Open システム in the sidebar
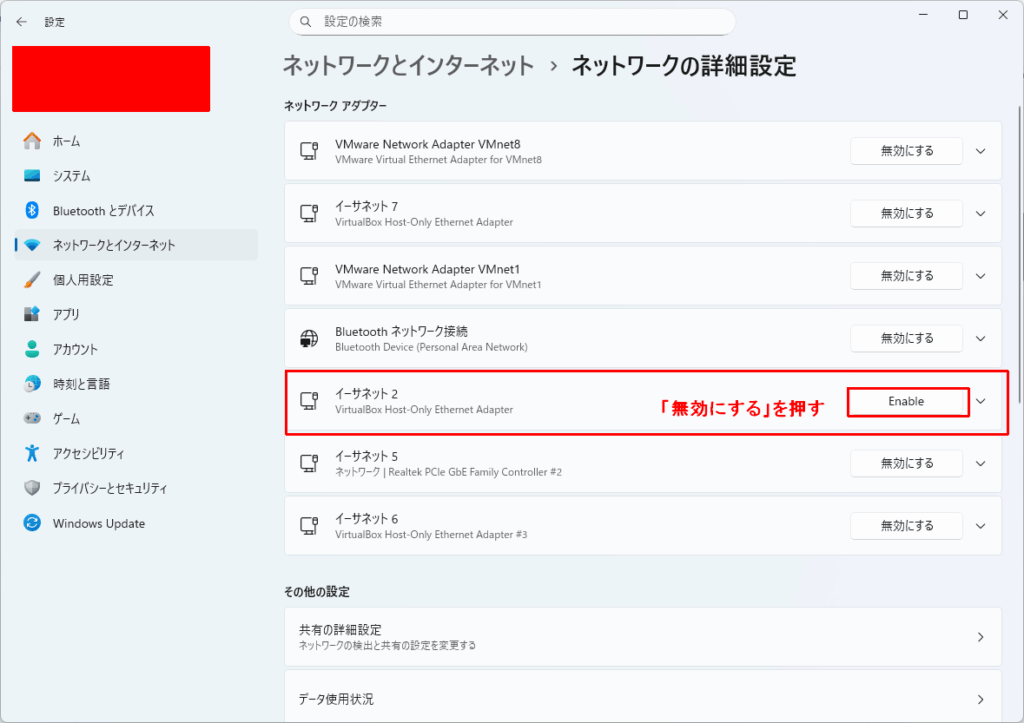This screenshot has height=723, width=1024. pyautogui.click(x=72, y=176)
